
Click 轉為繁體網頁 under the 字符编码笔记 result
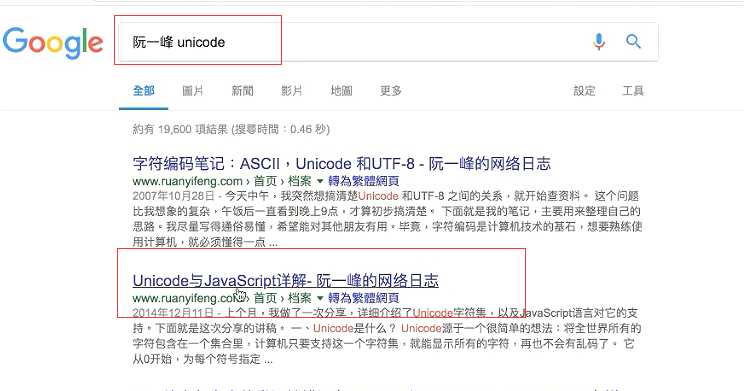(x=363, y=181)
